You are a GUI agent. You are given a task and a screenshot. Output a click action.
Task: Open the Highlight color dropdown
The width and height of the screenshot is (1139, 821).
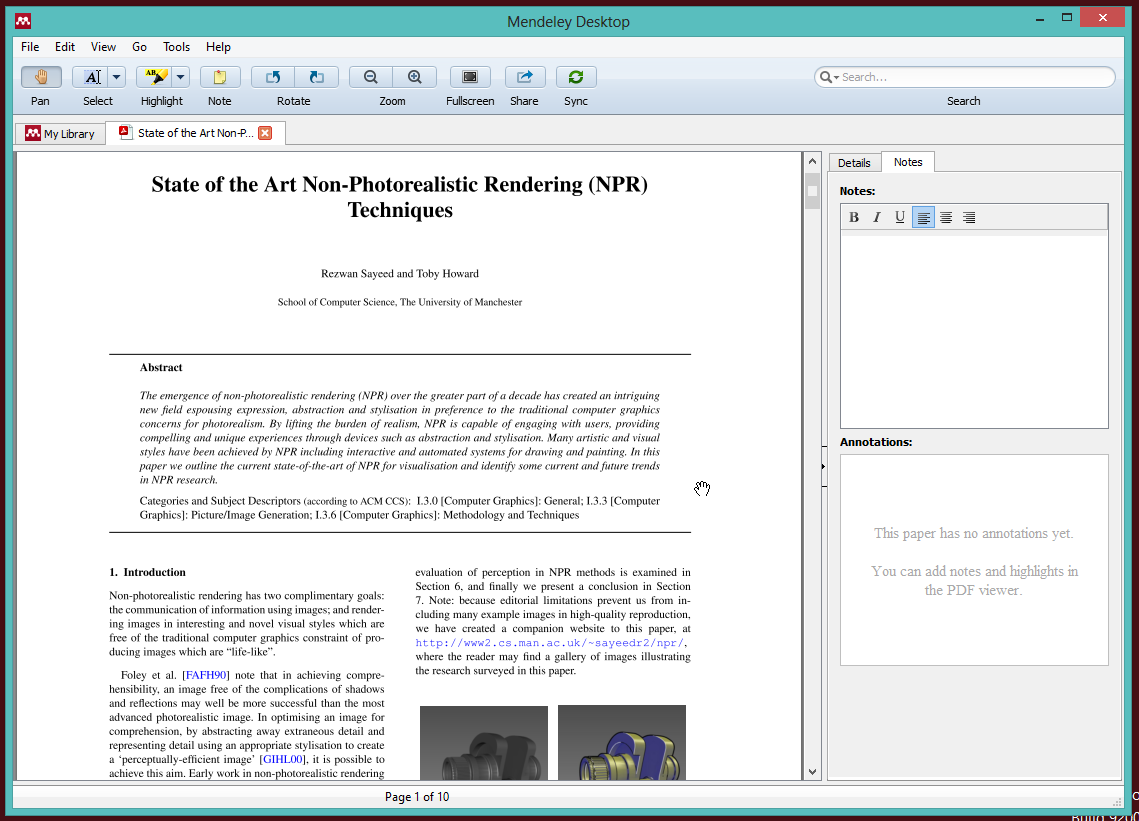tap(180, 77)
